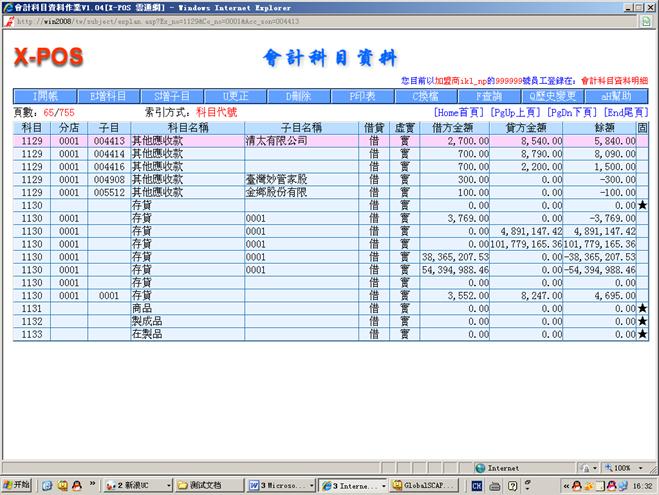Click [PgDn下頁] next page link

pyautogui.click(x=573, y=113)
